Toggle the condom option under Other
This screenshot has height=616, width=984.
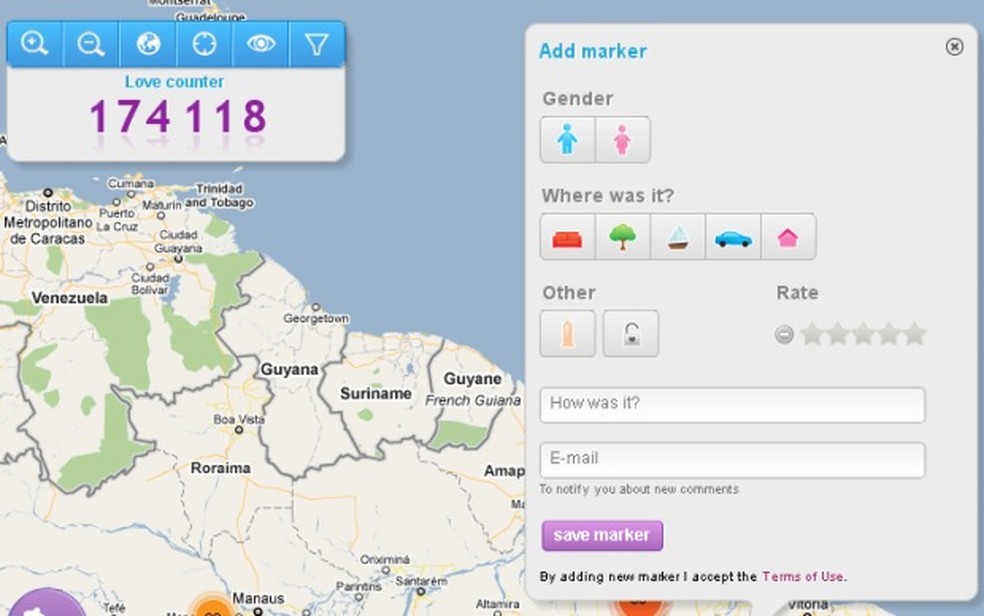pyautogui.click(x=567, y=334)
